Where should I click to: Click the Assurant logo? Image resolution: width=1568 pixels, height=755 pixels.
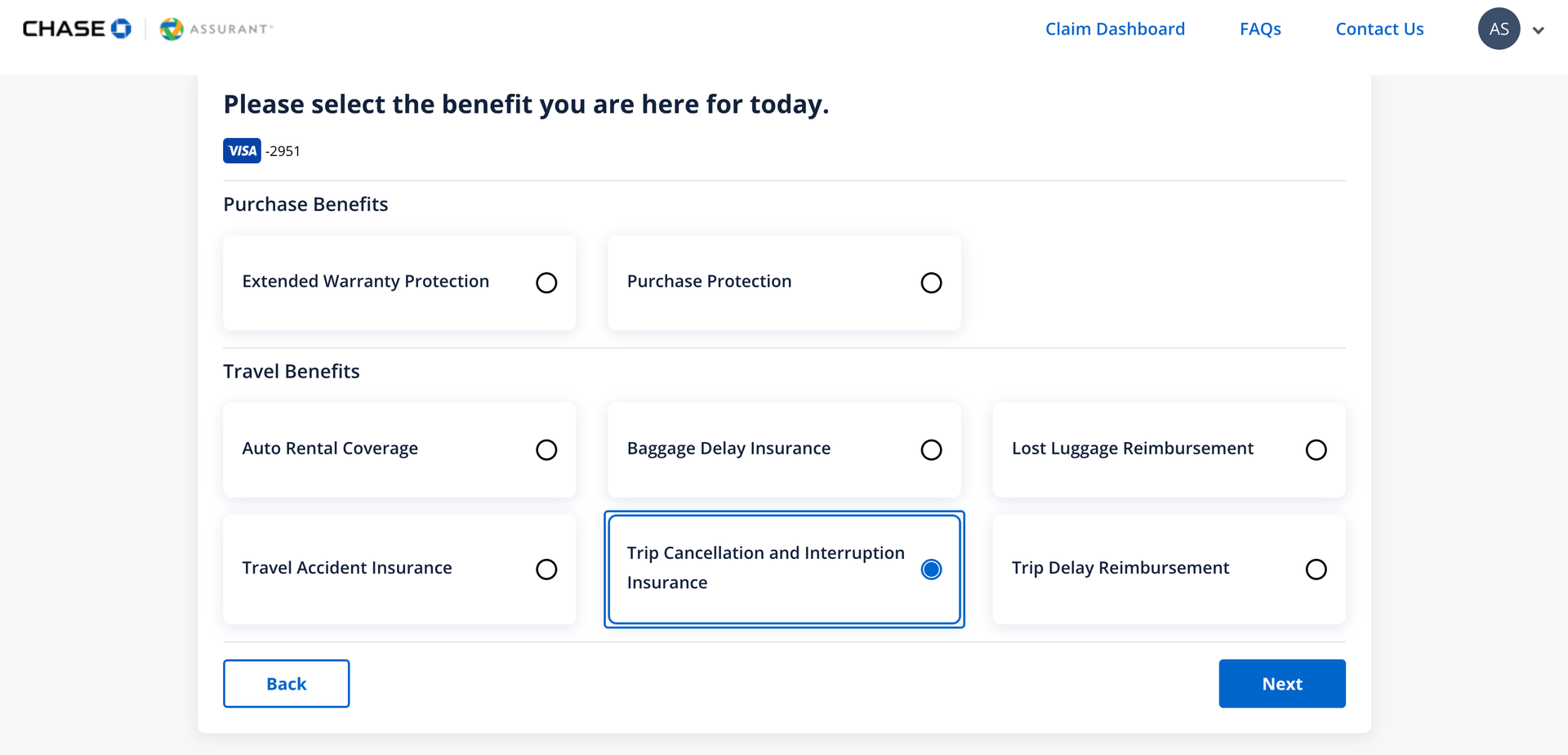click(215, 28)
